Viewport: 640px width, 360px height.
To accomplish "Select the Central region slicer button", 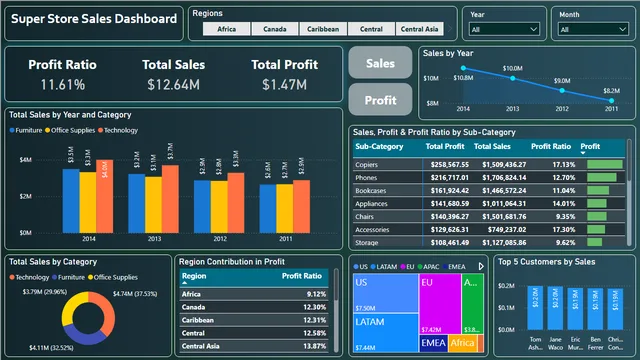I will (x=371, y=29).
